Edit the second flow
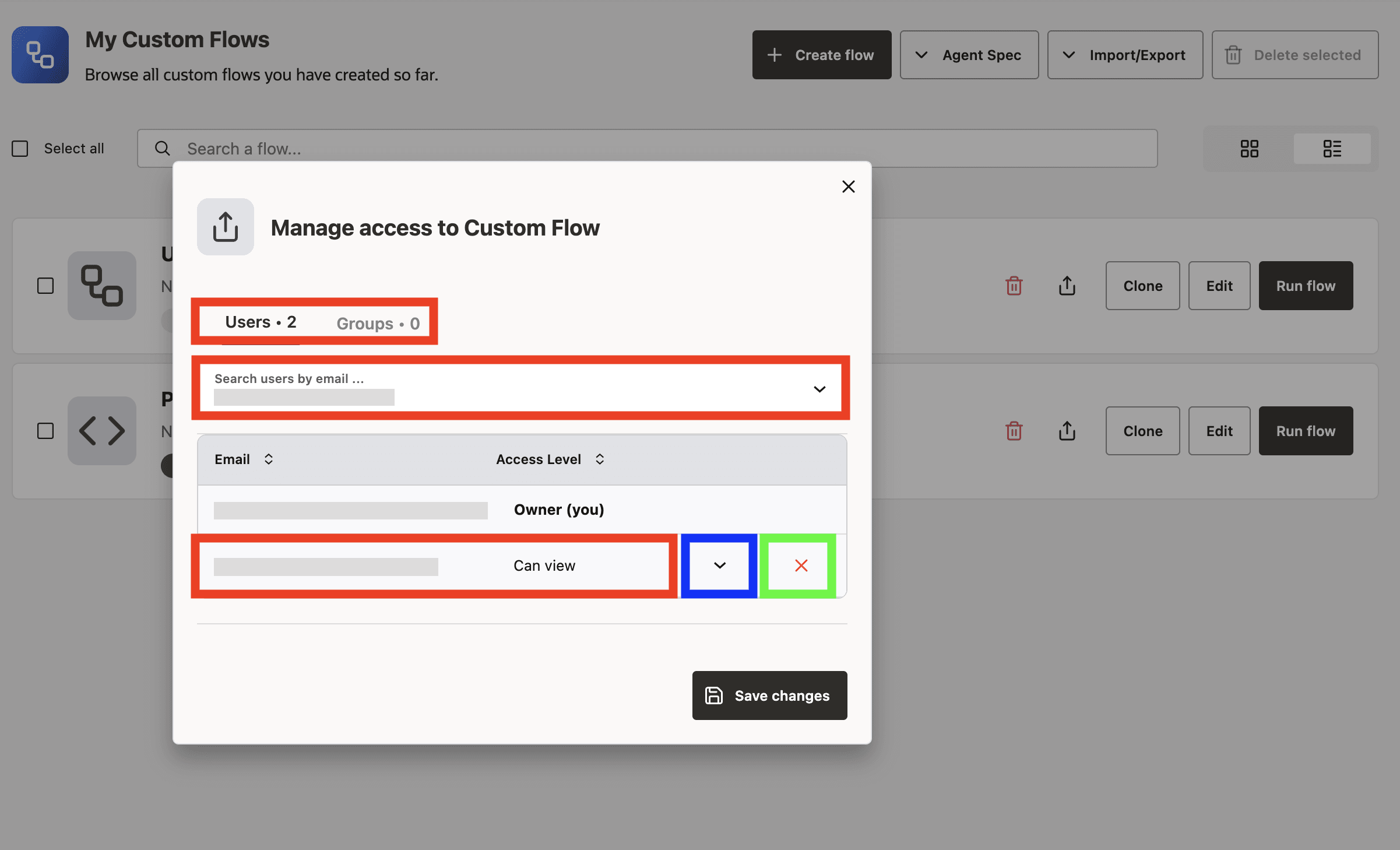 coord(1219,431)
